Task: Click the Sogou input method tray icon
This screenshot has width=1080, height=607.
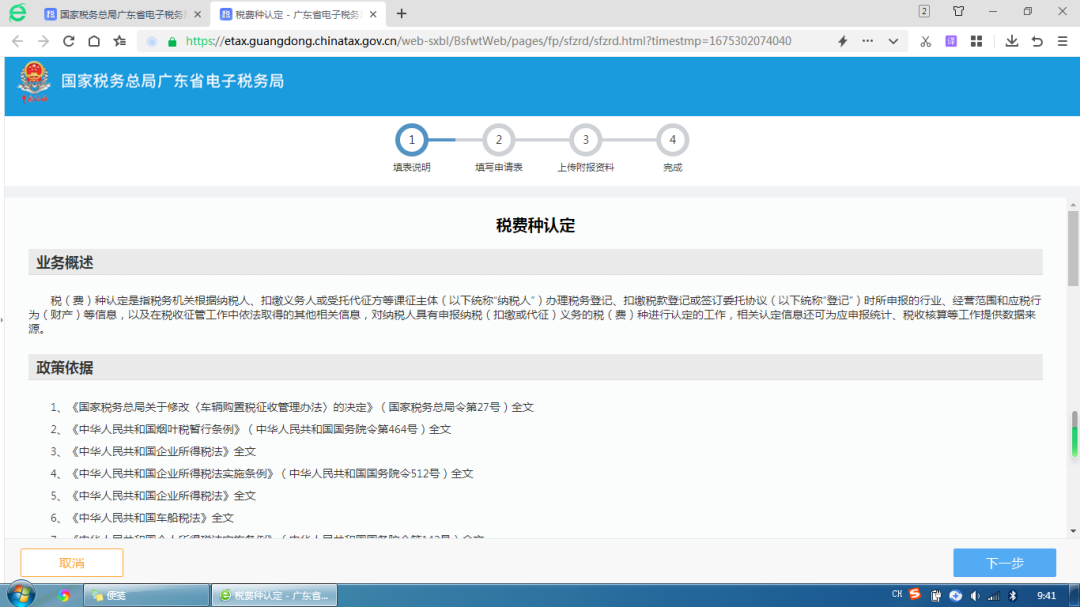Action: [915, 594]
